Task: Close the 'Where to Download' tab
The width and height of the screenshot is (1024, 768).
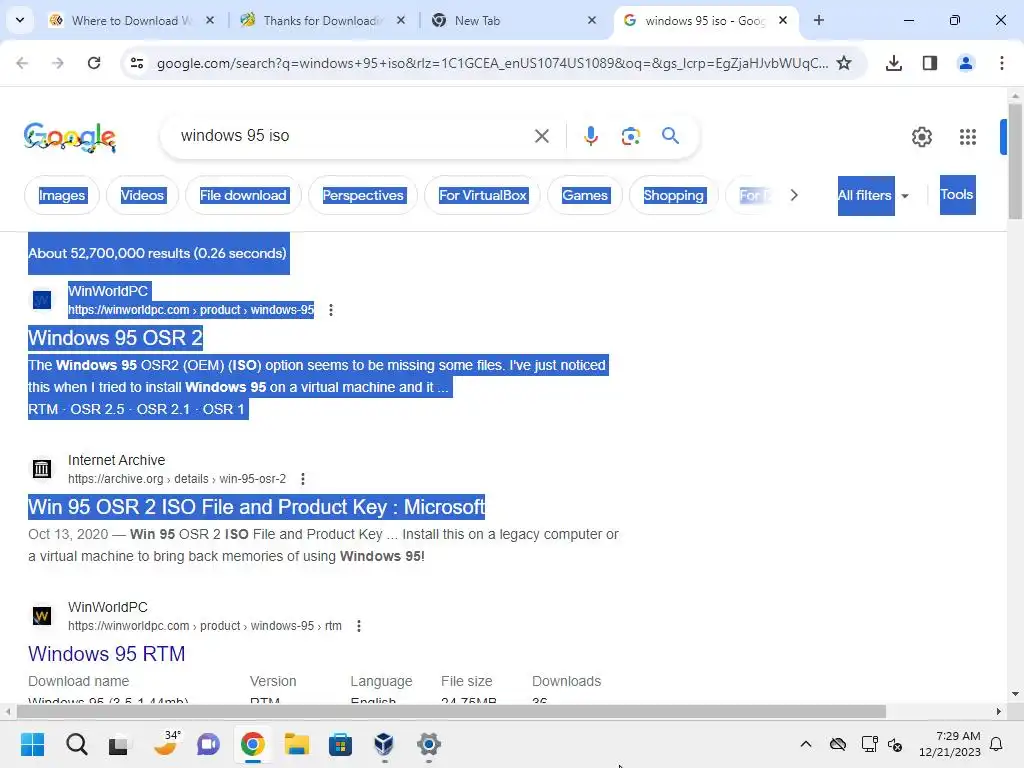Action: 210,20
